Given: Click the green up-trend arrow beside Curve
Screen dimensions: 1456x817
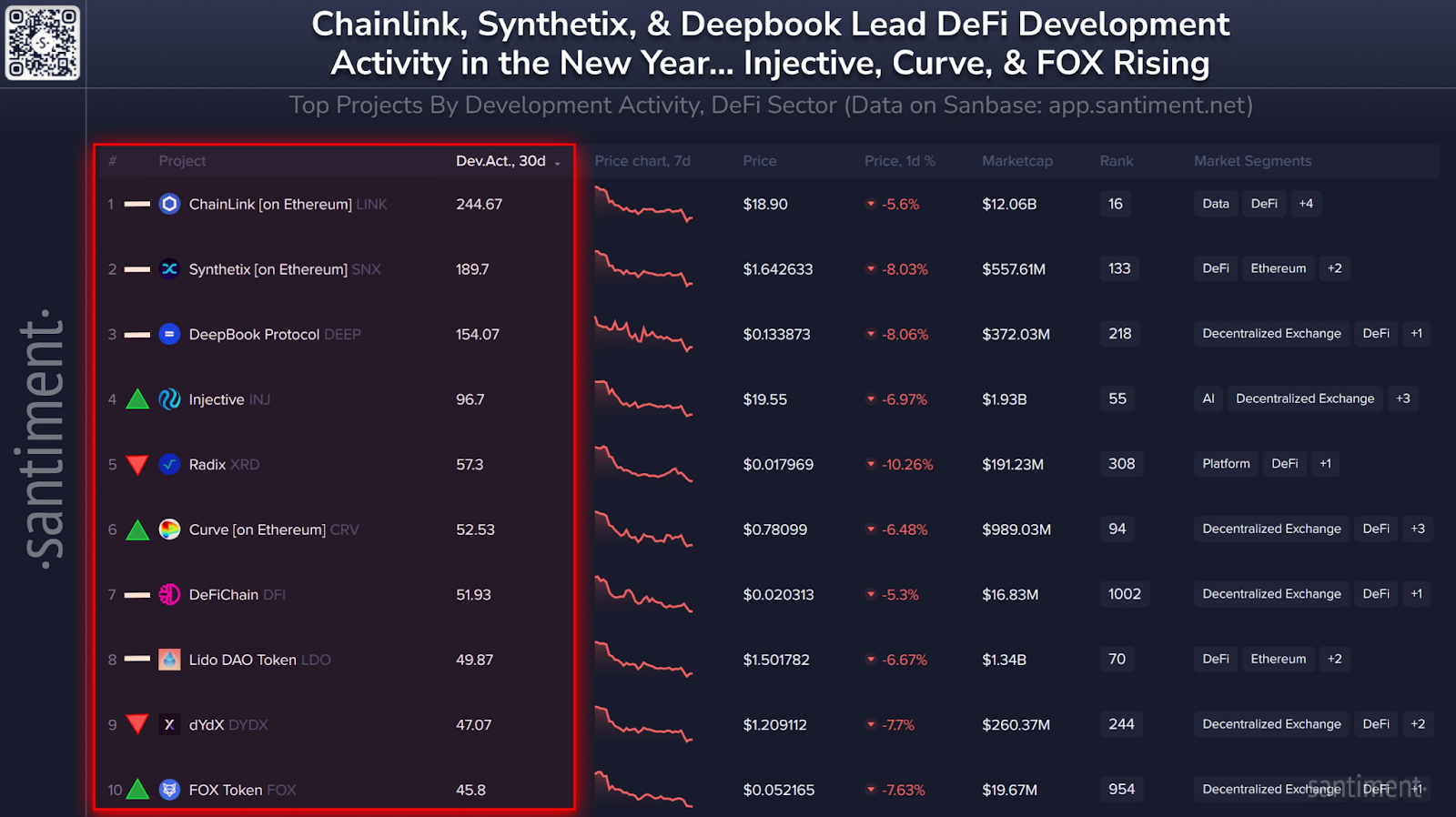Looking at the screenshot, I should pos(137,529).
